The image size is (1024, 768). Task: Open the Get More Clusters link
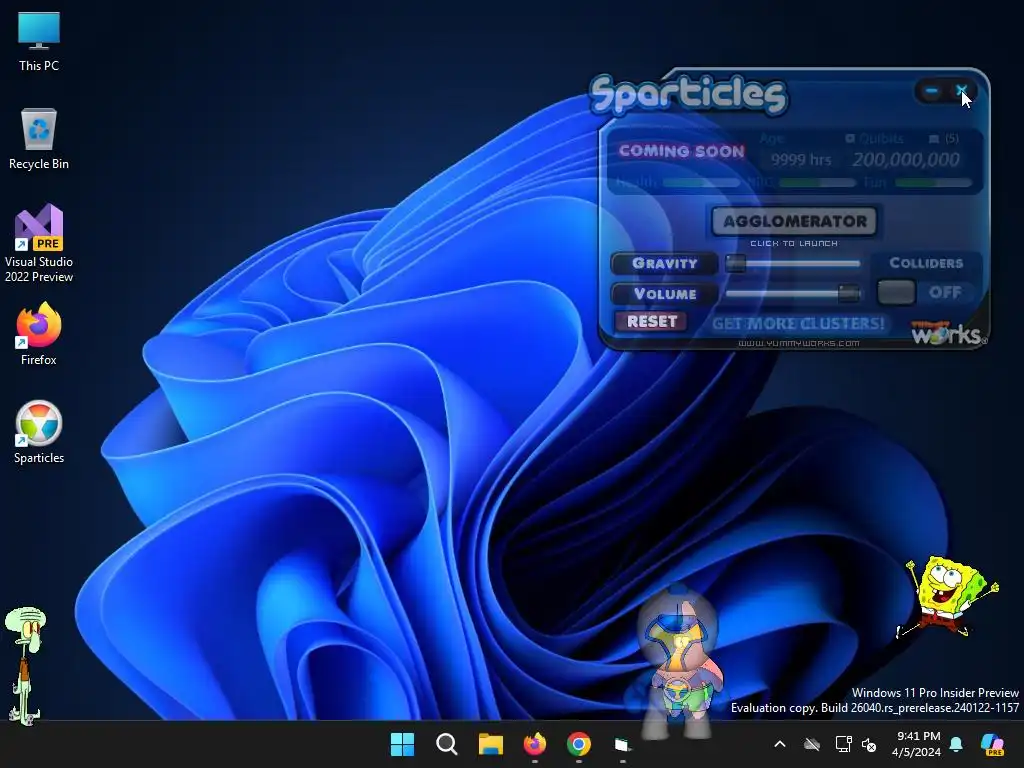798,324
